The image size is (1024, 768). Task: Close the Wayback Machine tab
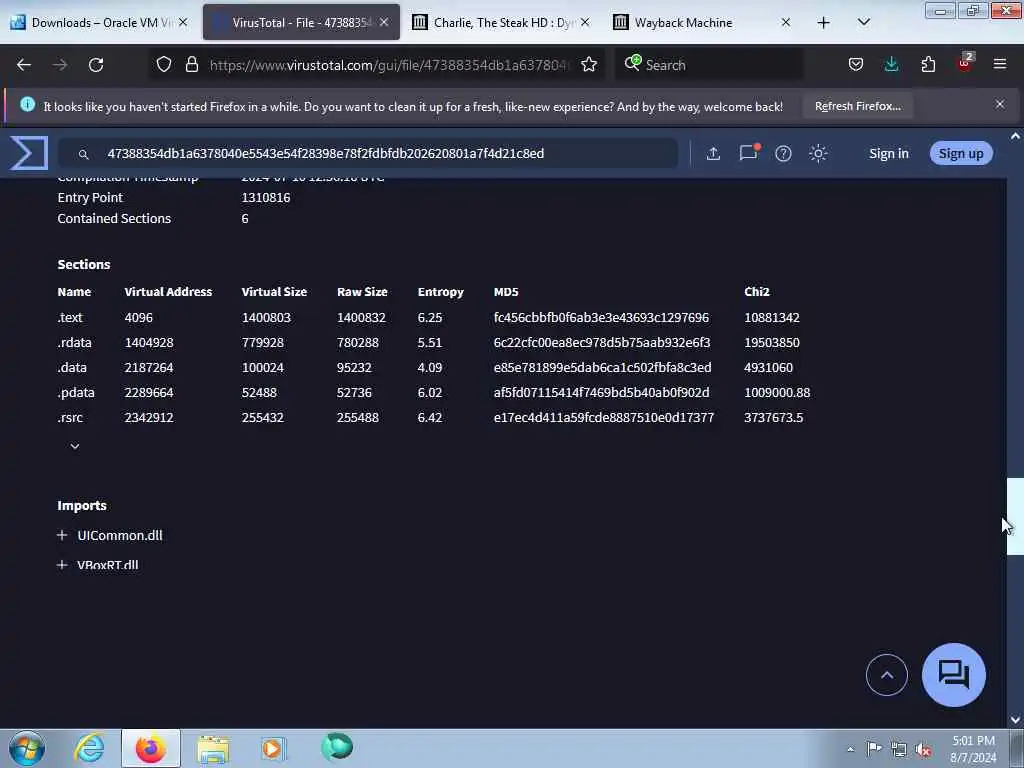pyautogui.click(x=786, y=22)
